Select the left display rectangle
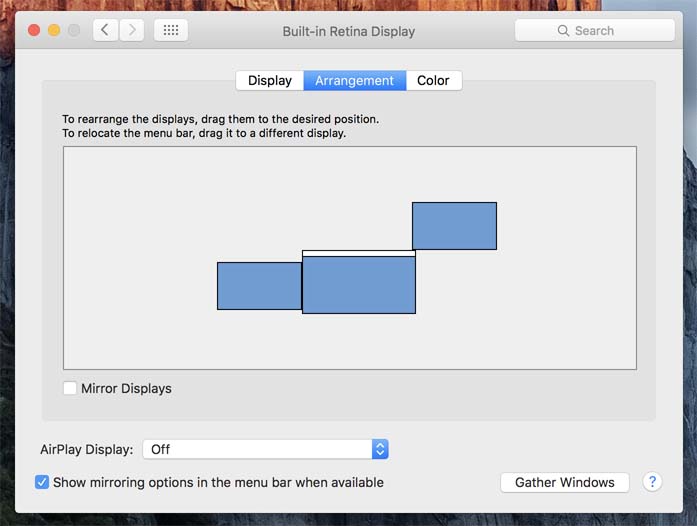 (260, 286)
